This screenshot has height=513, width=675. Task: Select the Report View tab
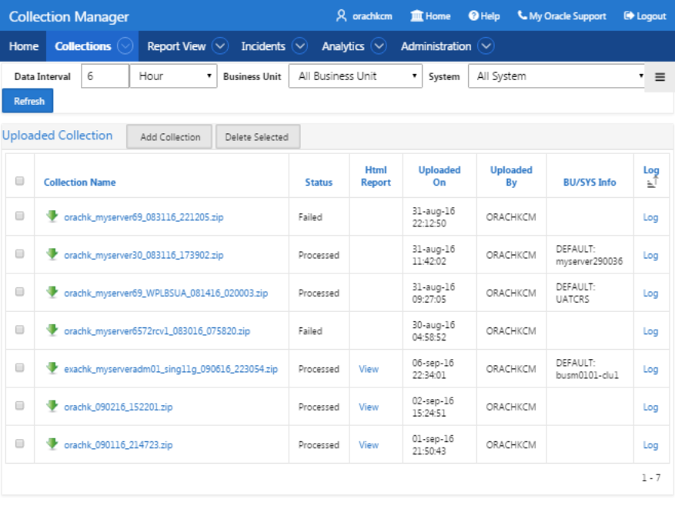click(176, 46)
